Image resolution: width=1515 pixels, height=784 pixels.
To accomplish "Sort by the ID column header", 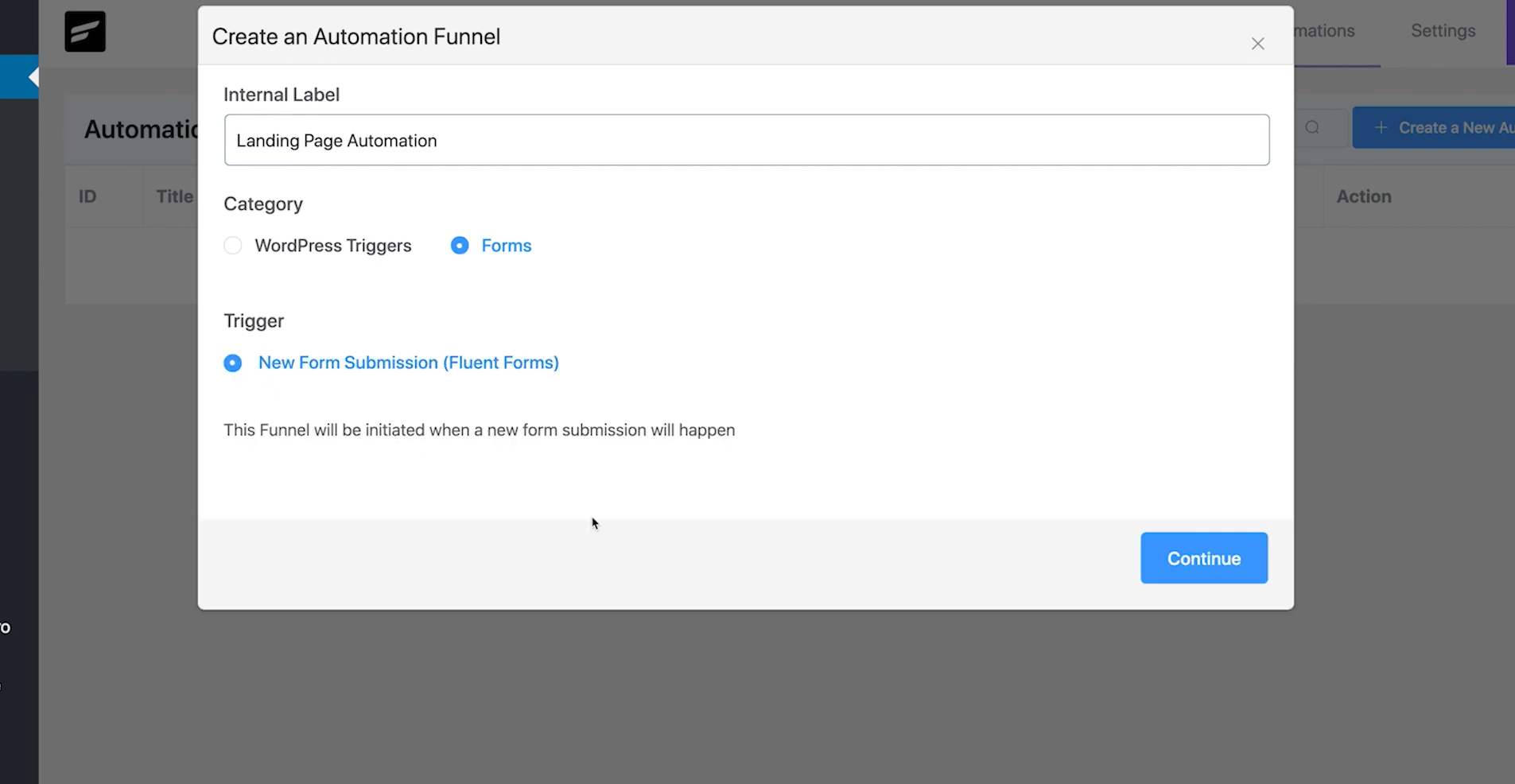I will (87, 196).
